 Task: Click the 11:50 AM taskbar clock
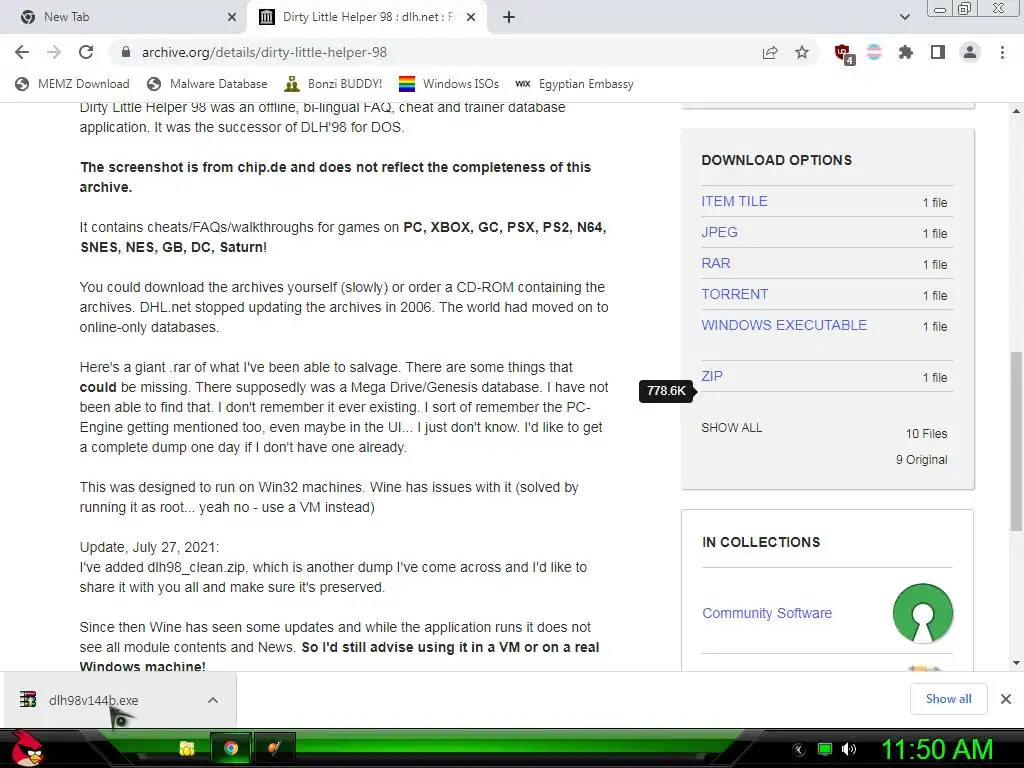937,749
